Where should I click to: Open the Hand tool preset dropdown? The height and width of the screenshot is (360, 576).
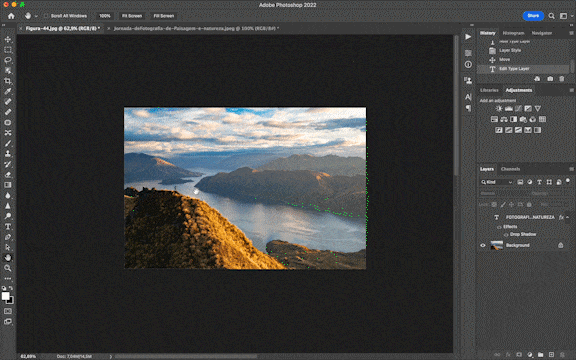point(36,16)
